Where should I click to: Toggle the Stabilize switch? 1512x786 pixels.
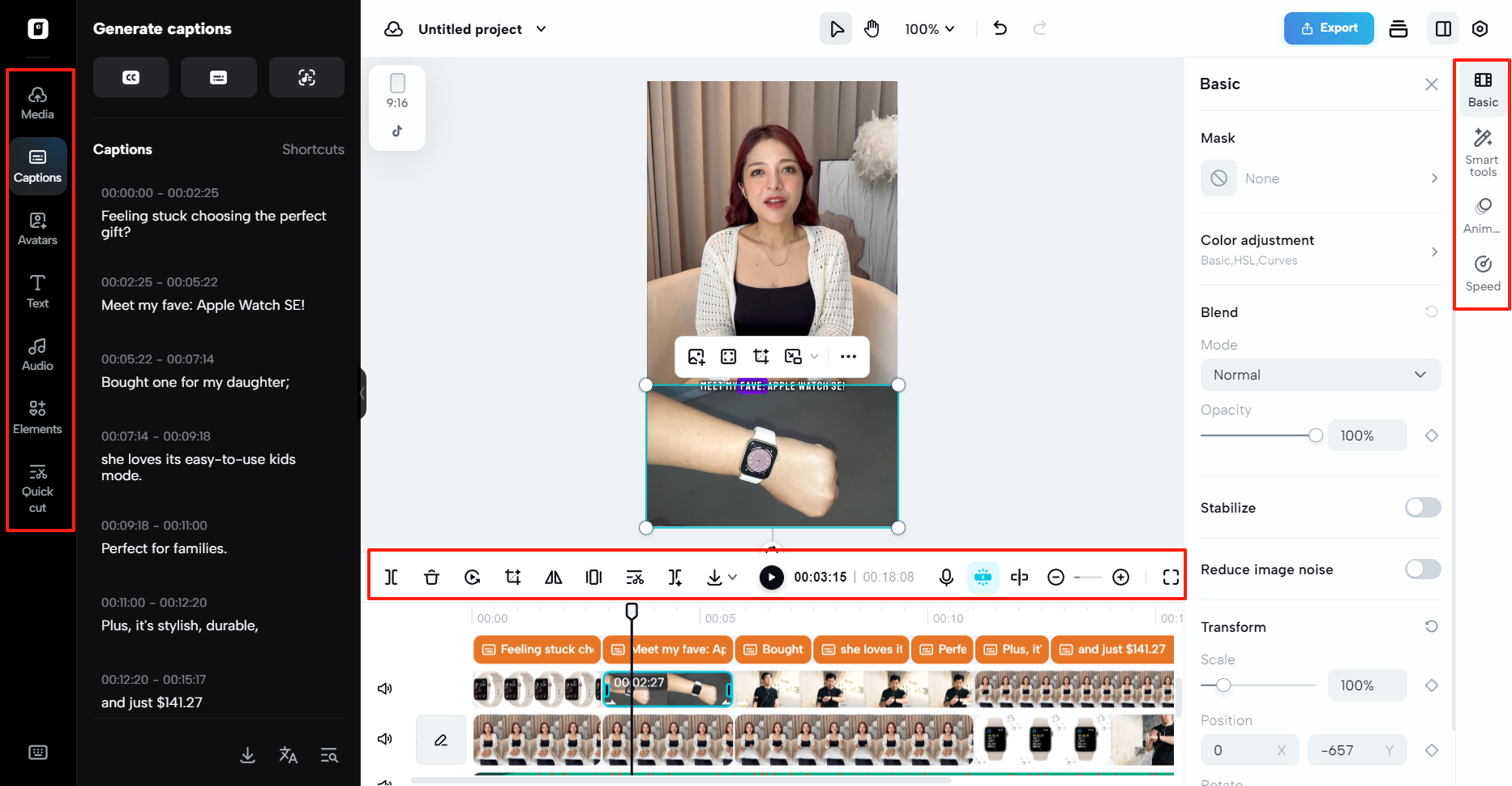tap(1423, 508)
